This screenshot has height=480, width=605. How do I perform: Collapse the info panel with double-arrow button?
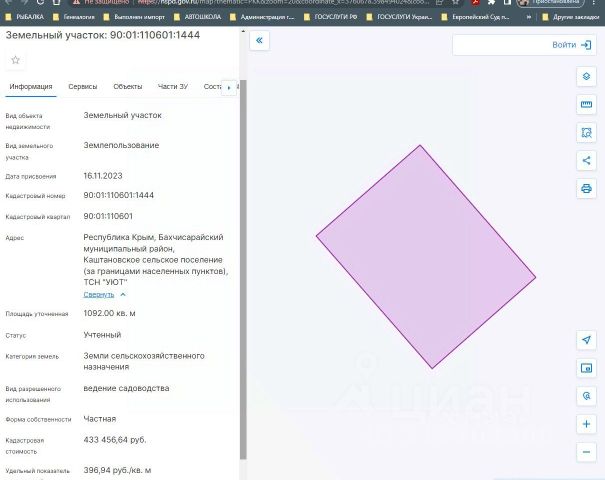[259, 41]
